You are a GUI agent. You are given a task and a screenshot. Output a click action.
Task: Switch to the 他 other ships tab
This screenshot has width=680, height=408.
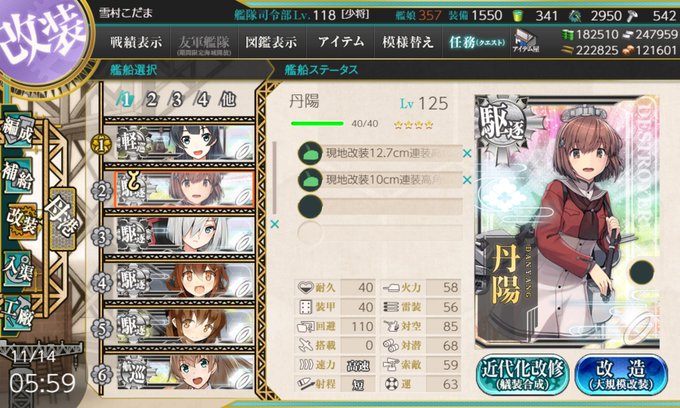(228, 100)
